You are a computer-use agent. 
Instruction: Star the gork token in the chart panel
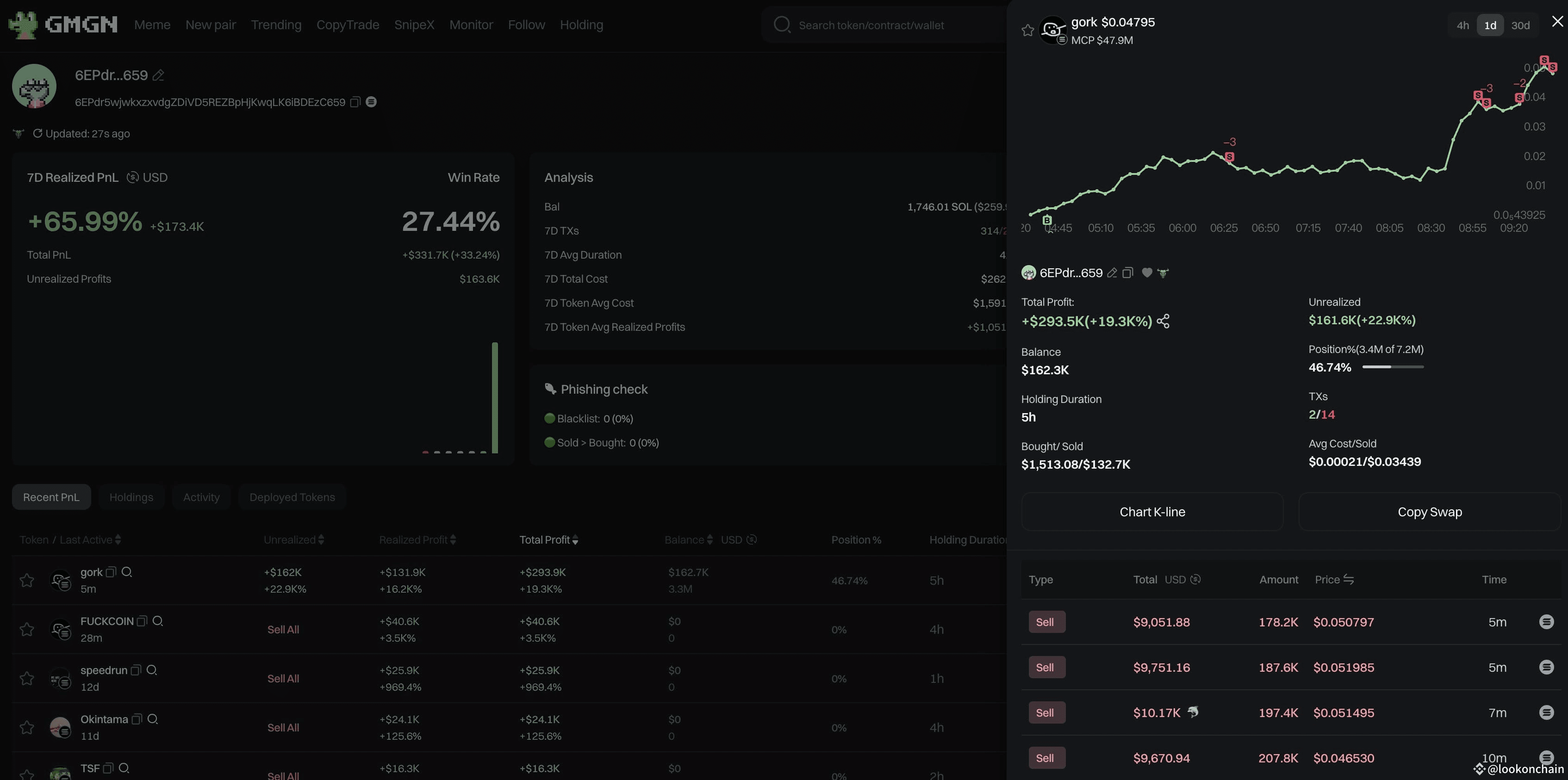(x=1027, y=30)
